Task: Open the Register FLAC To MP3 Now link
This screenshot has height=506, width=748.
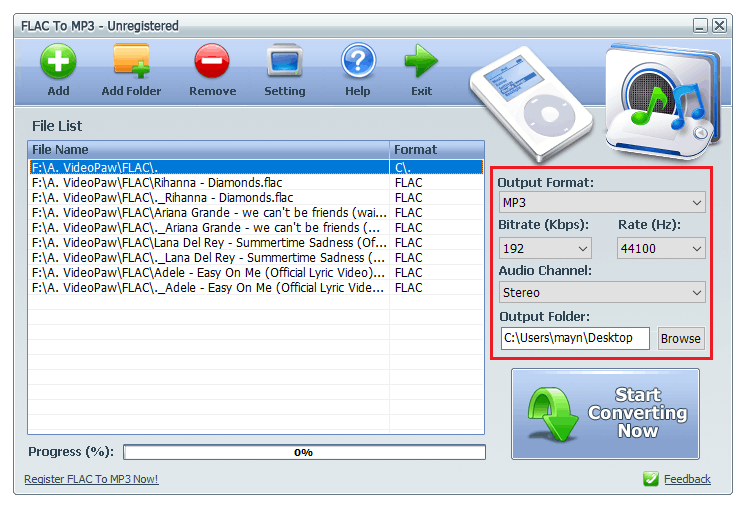Action: click(x=91, y=479)
